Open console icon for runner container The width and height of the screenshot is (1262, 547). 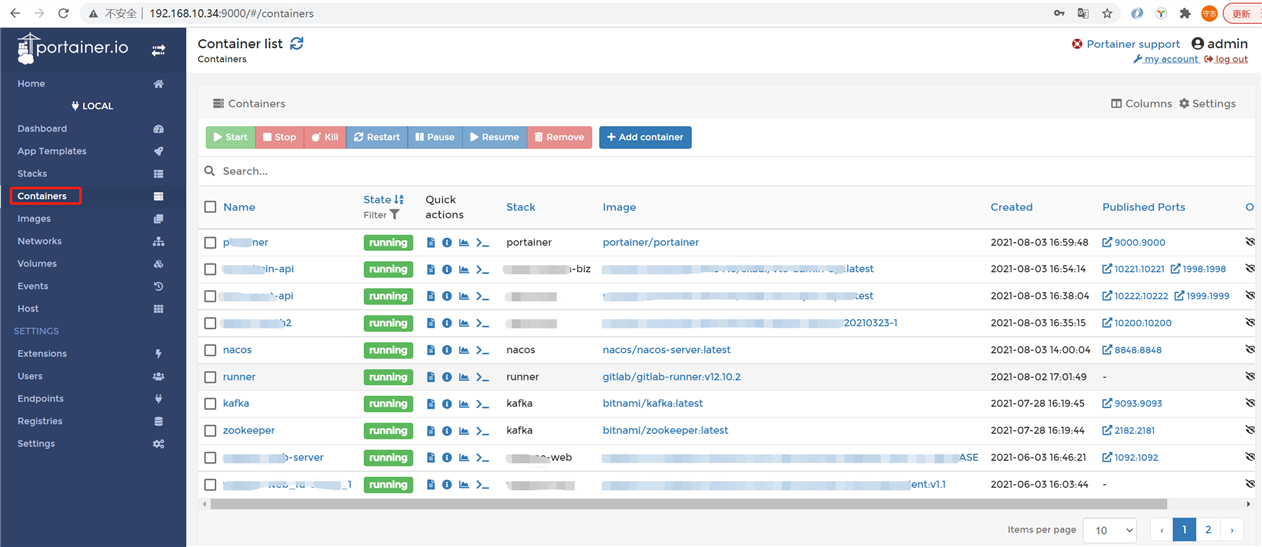[x=482, y=377]
